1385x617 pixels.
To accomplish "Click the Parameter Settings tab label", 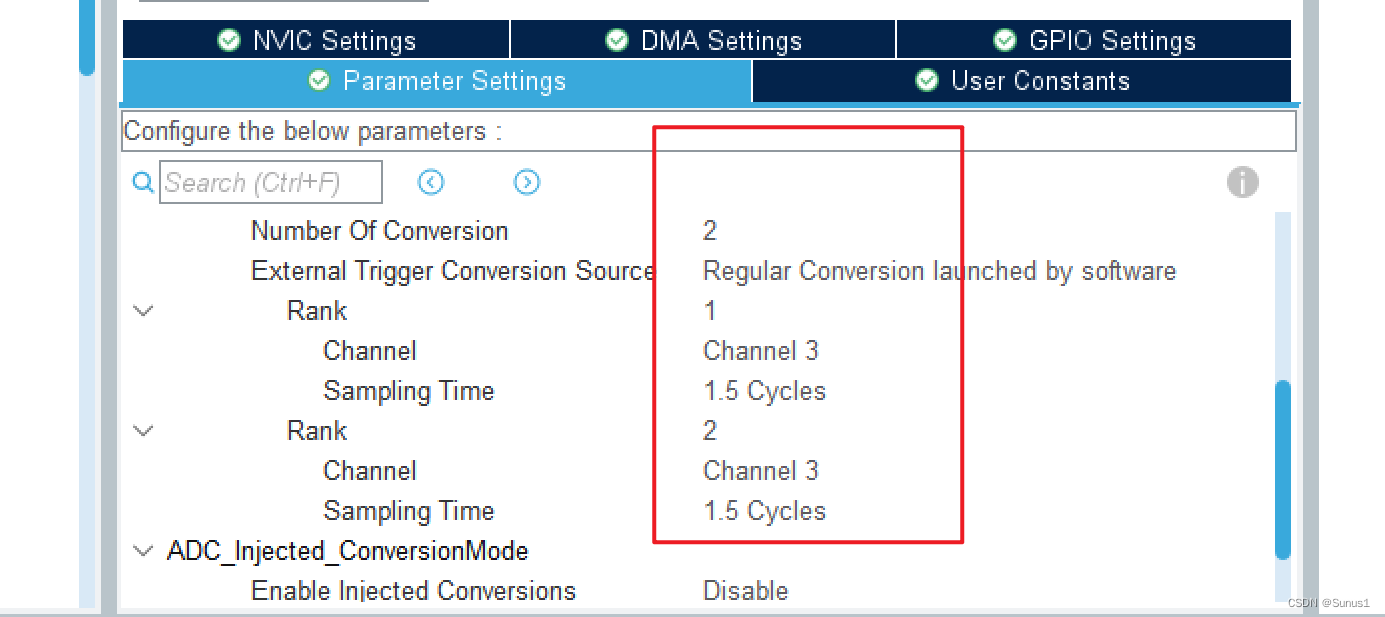I will click(453, 81).
